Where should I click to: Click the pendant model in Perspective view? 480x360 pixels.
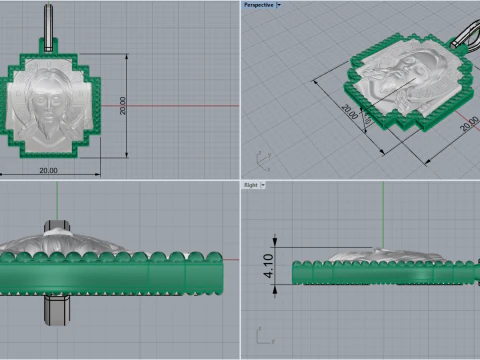point(408,83)
